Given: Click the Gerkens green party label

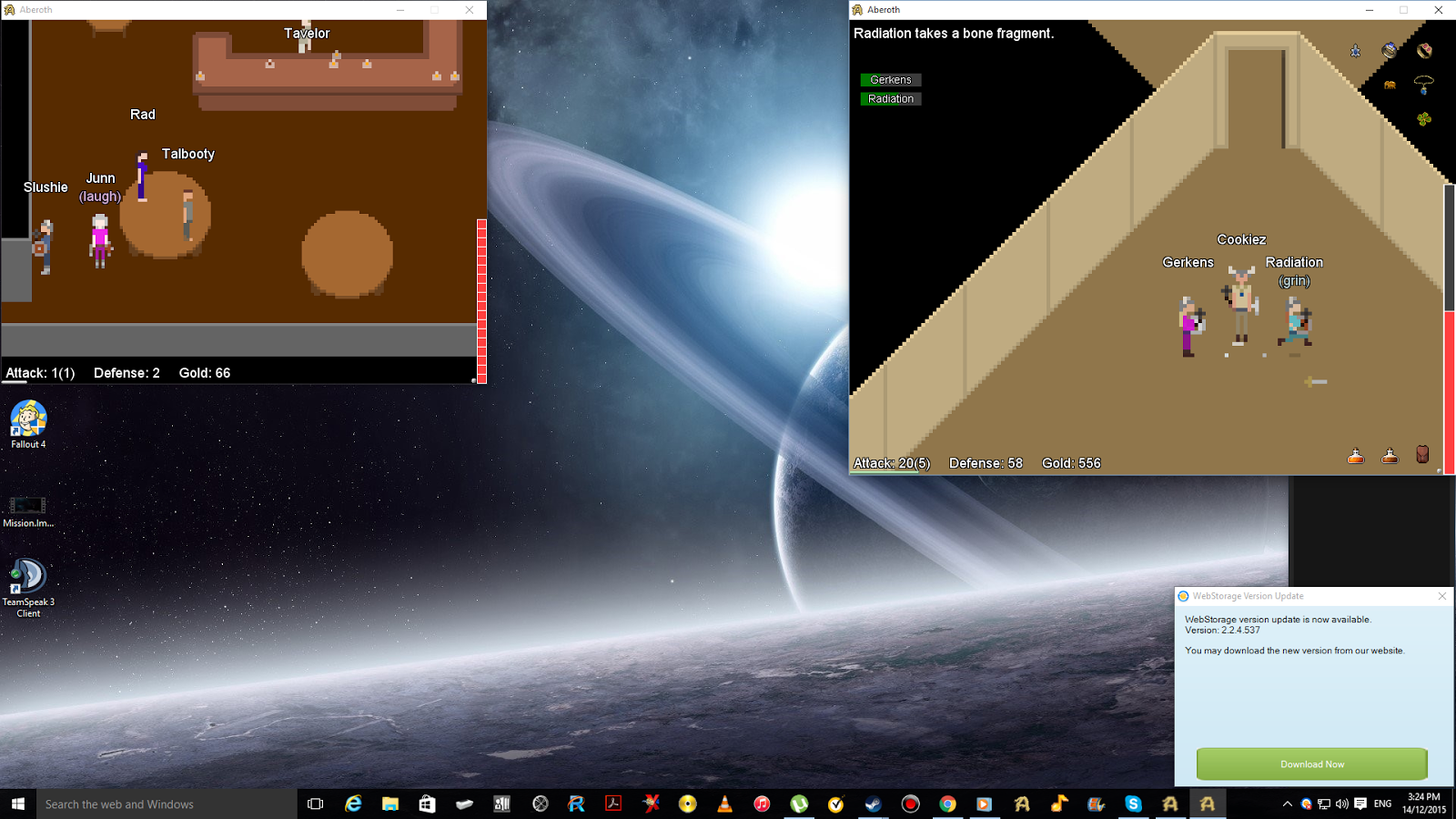Looking at the screenshot, I should point(891,80).
